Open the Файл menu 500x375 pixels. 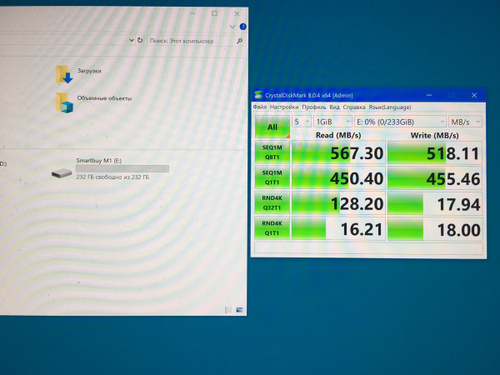260,107
